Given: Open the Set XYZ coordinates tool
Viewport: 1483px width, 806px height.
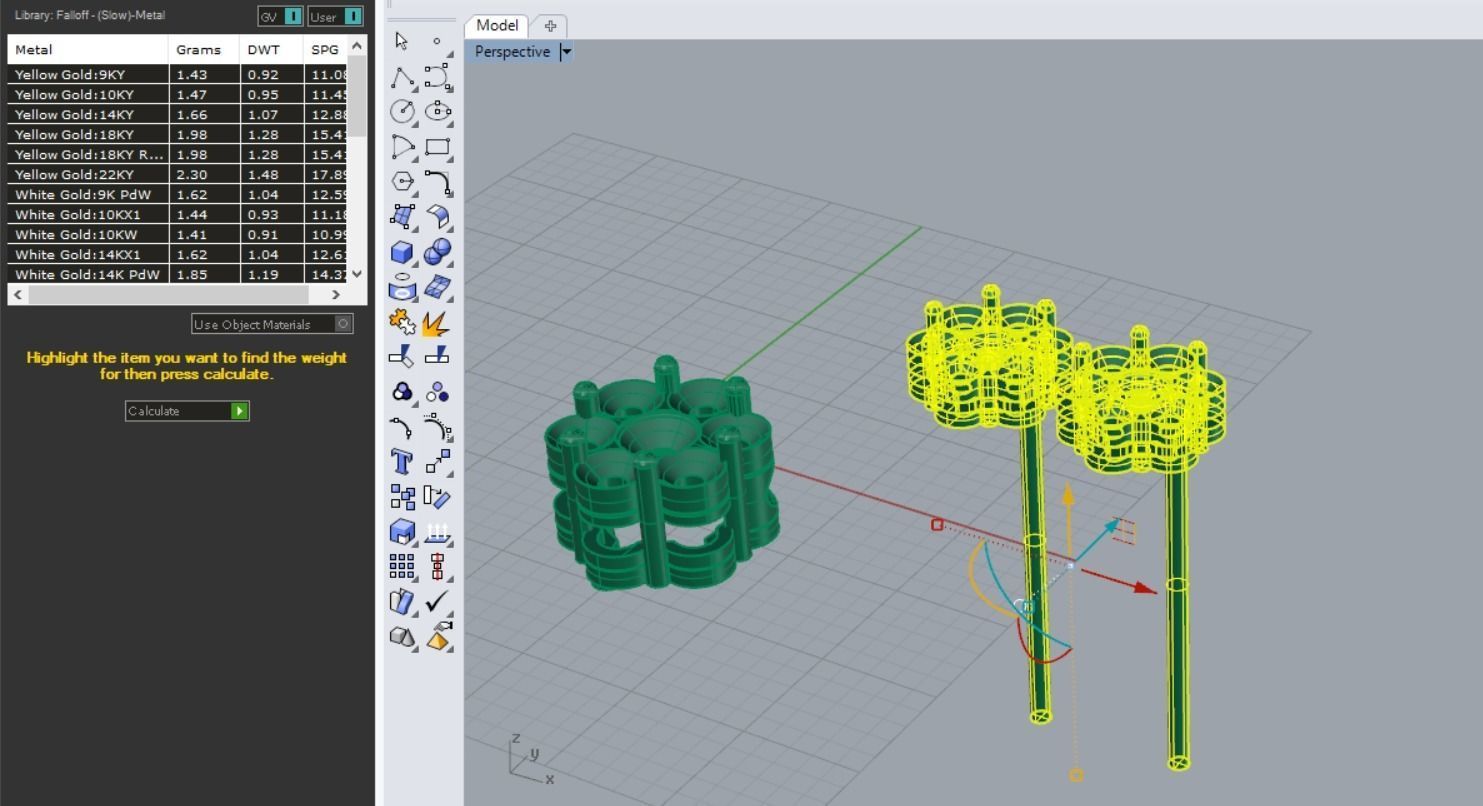Looking at the screenshot, I should click(x=437, y=532).
